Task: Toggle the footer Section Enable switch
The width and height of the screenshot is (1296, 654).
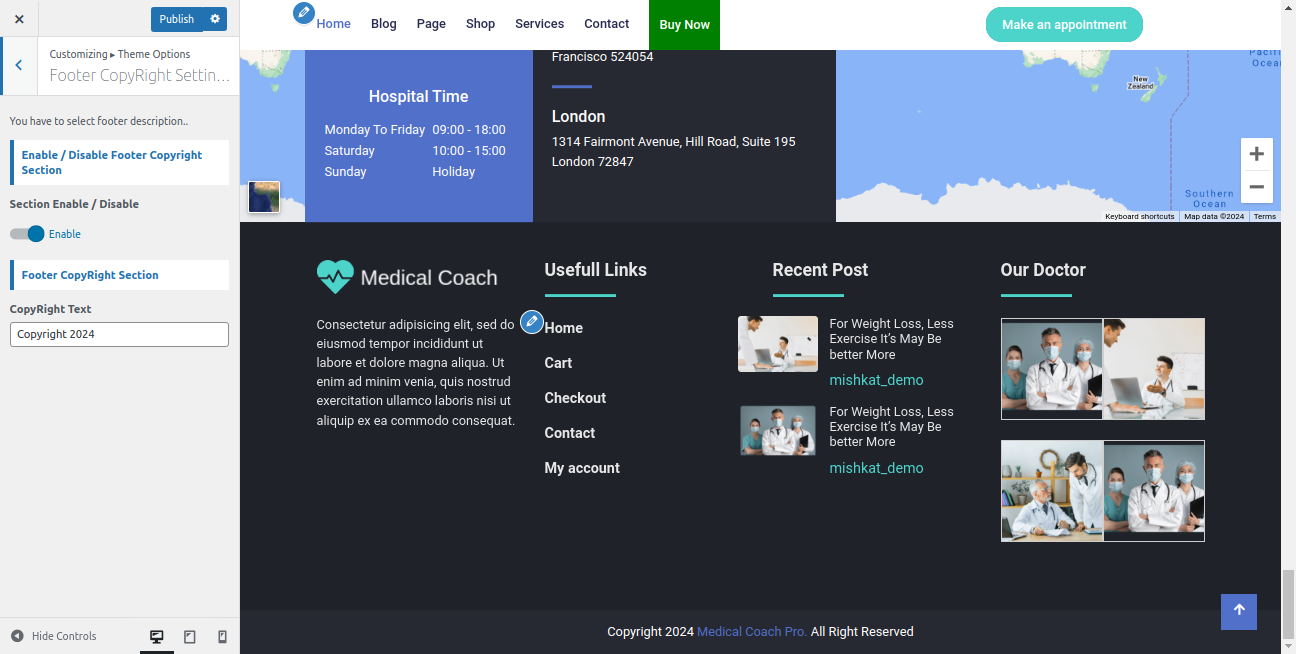Action: pos(28,234)
